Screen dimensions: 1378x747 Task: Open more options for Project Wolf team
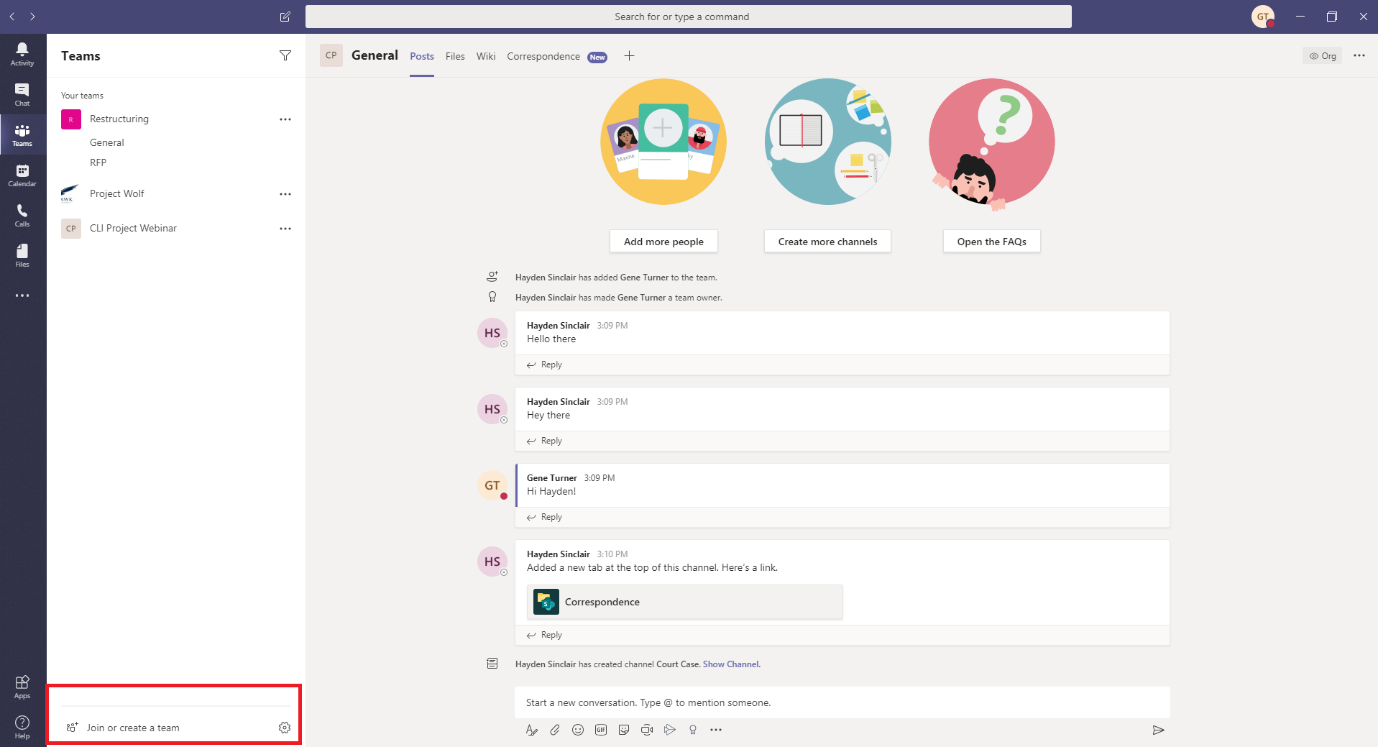tap(285, 194)
